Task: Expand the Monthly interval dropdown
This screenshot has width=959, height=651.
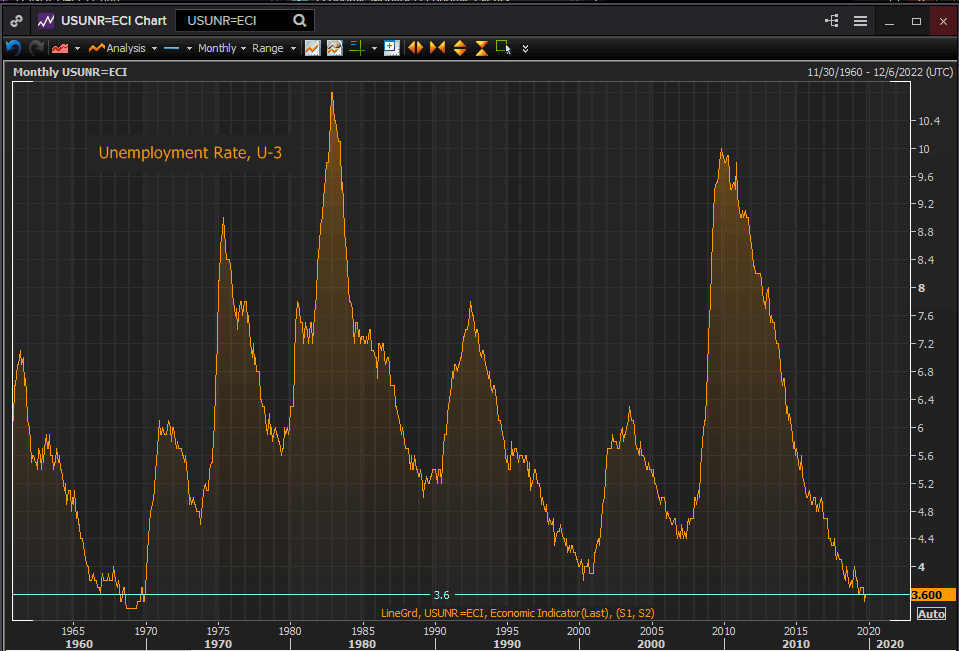Action: point(221,48)
